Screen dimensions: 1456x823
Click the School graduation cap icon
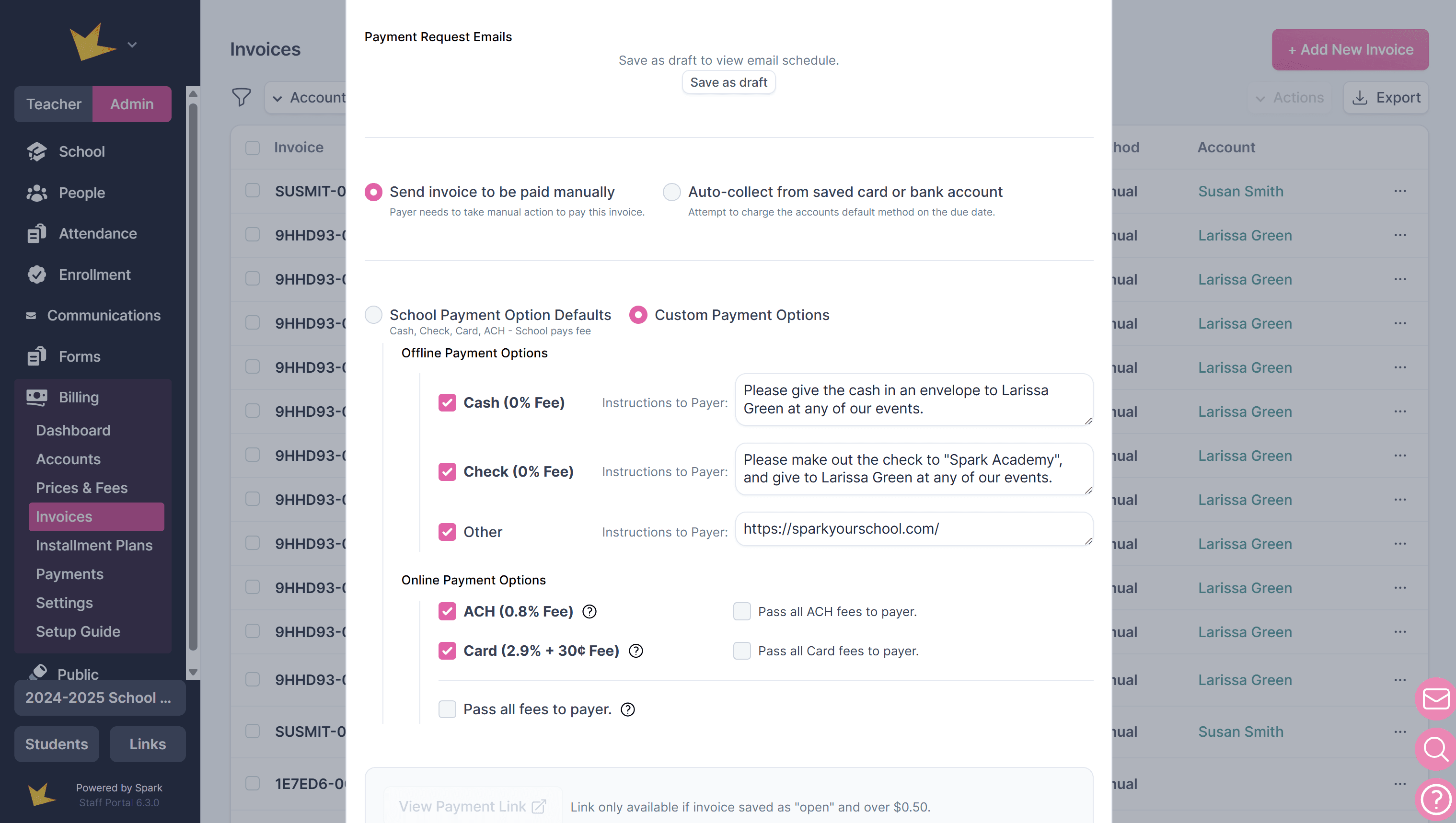[37, 151]
